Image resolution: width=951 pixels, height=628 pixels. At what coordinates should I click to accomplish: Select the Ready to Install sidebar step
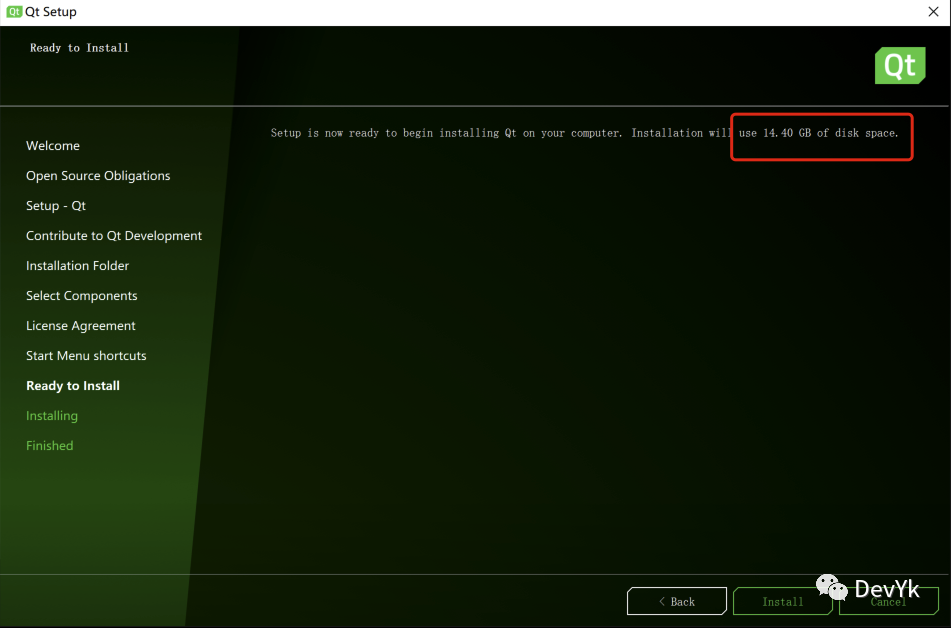[73, 386]
